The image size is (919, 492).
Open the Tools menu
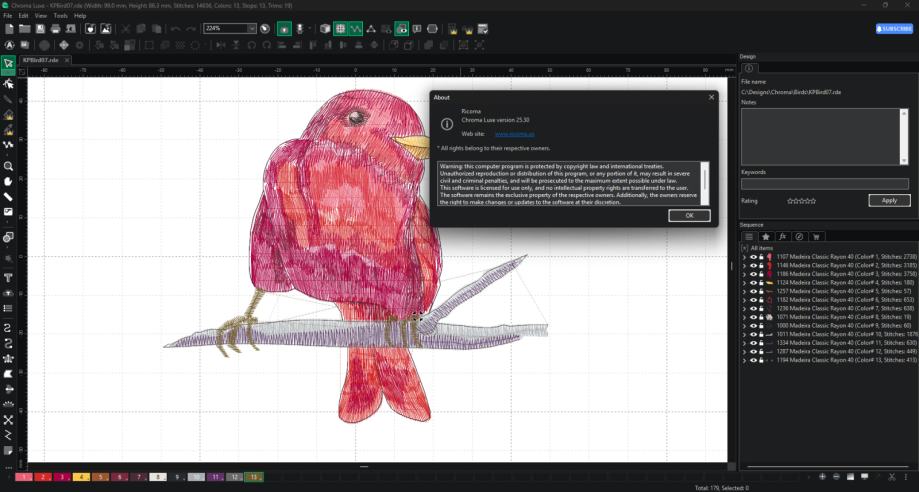(61, 16)
